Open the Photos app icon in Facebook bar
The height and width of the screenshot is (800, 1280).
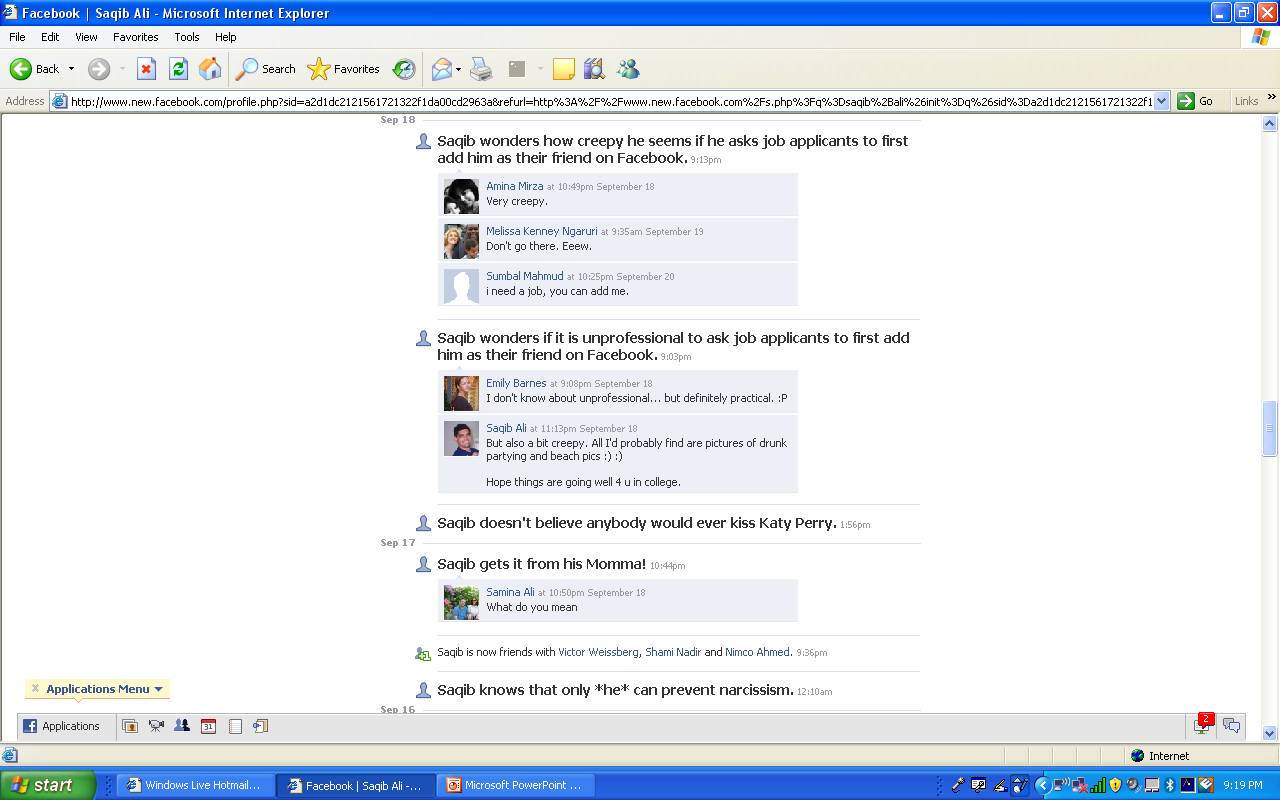point(130,726)
